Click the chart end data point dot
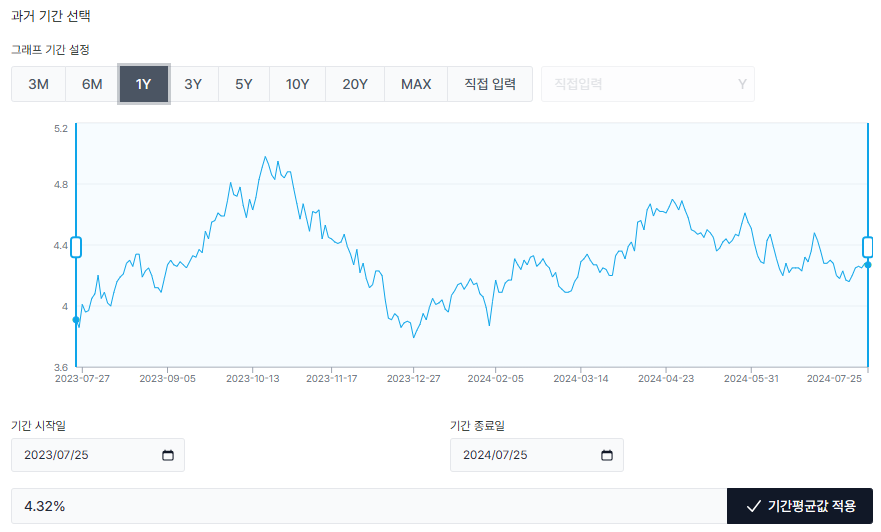The height and width of the screenshot is (532, 881). pos(868,265)
